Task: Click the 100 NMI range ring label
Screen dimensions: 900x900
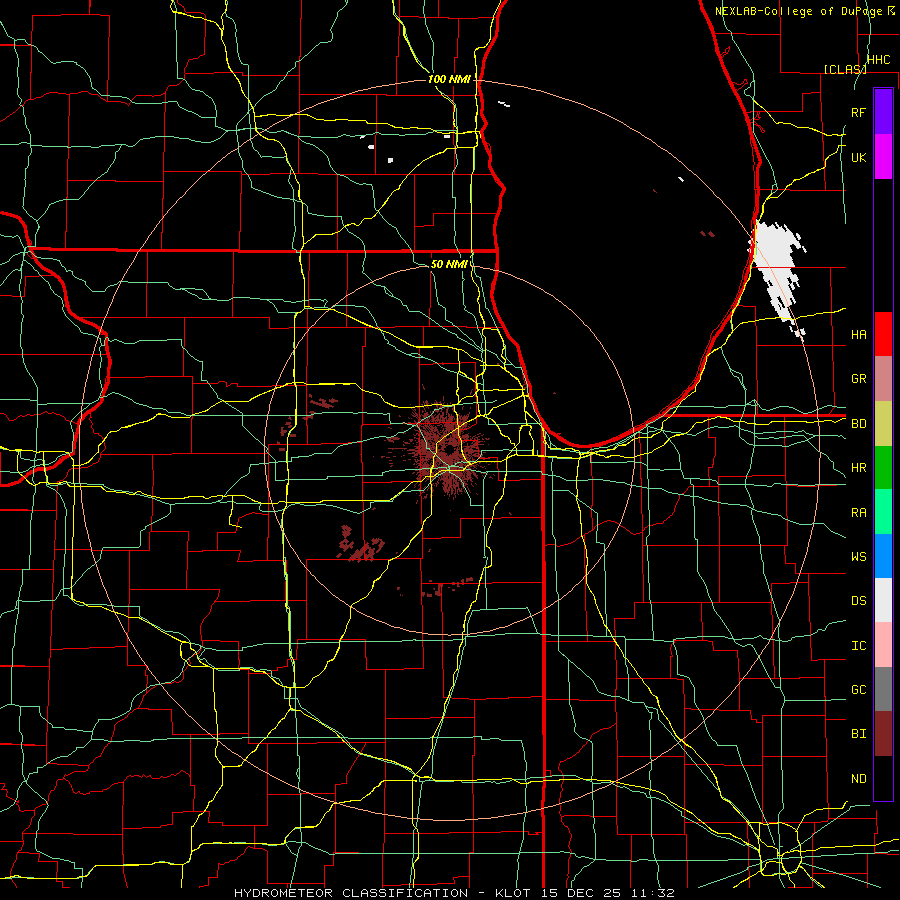Action: coord(449,79)
